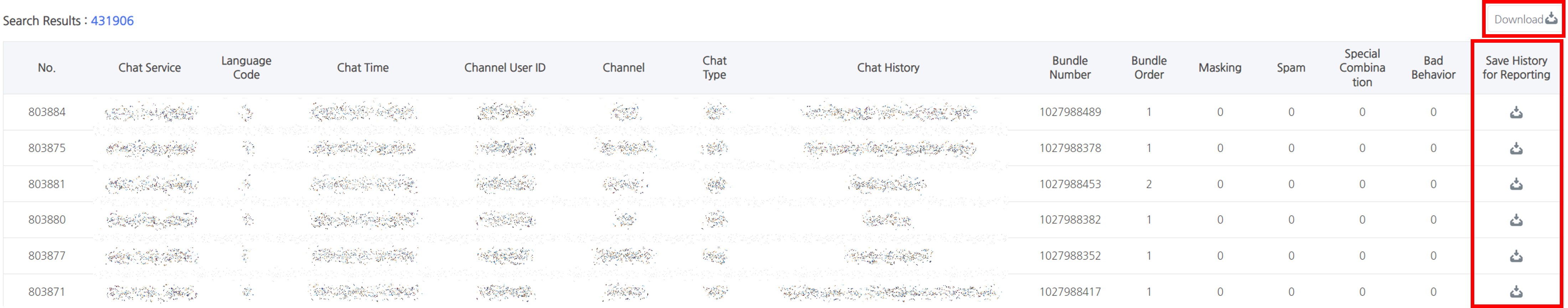Image resolution: width=1568 pixels, height=308 pixels.
Task: Click the Chat Service column header
Action: click(x=149, y=68)
